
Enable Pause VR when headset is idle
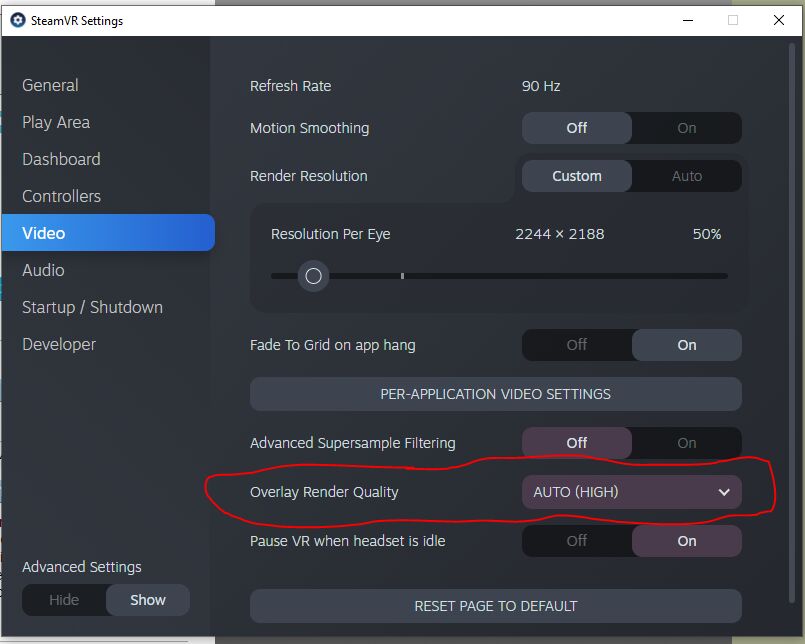(x=686, y=541)
